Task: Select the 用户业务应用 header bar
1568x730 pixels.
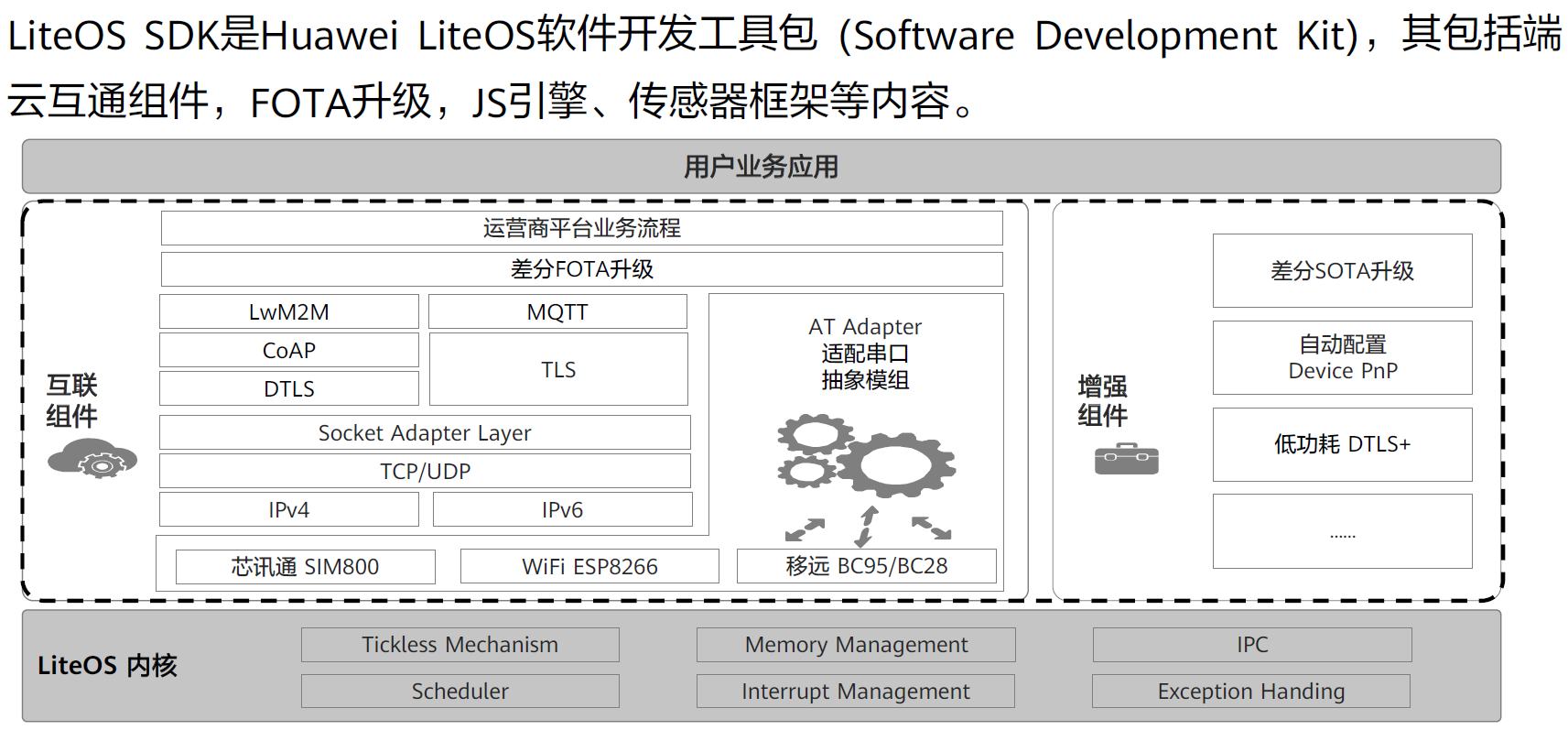Action: tap(762, 167)
